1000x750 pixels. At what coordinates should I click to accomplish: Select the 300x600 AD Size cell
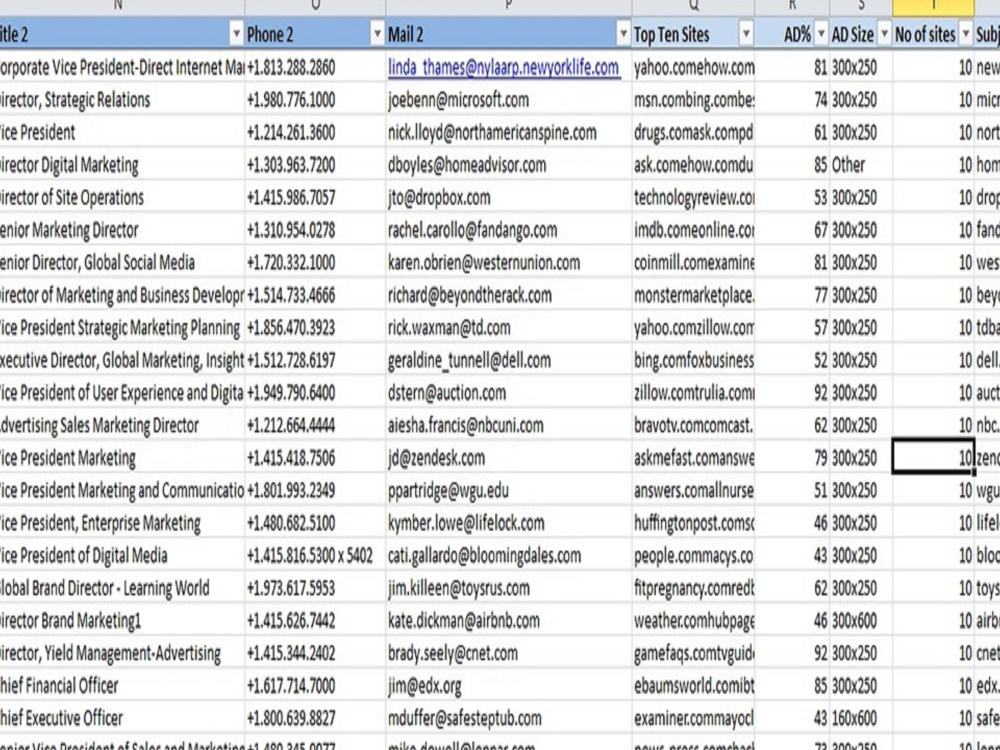tap(860, 620)
